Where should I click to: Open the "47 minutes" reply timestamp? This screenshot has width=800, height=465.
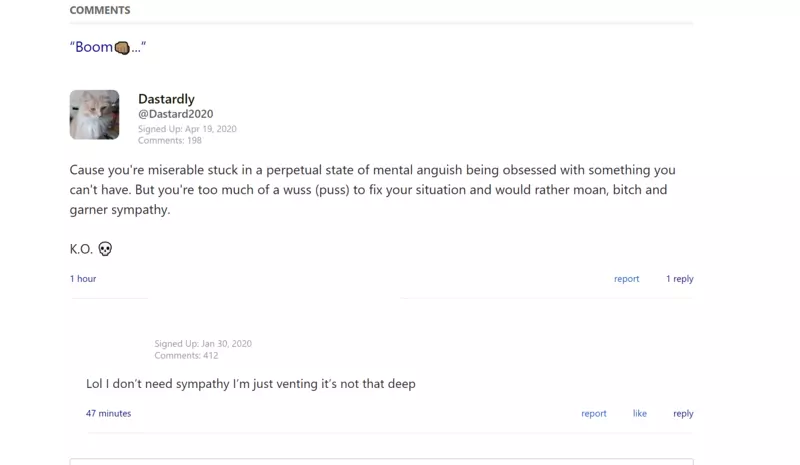[109, 413]
